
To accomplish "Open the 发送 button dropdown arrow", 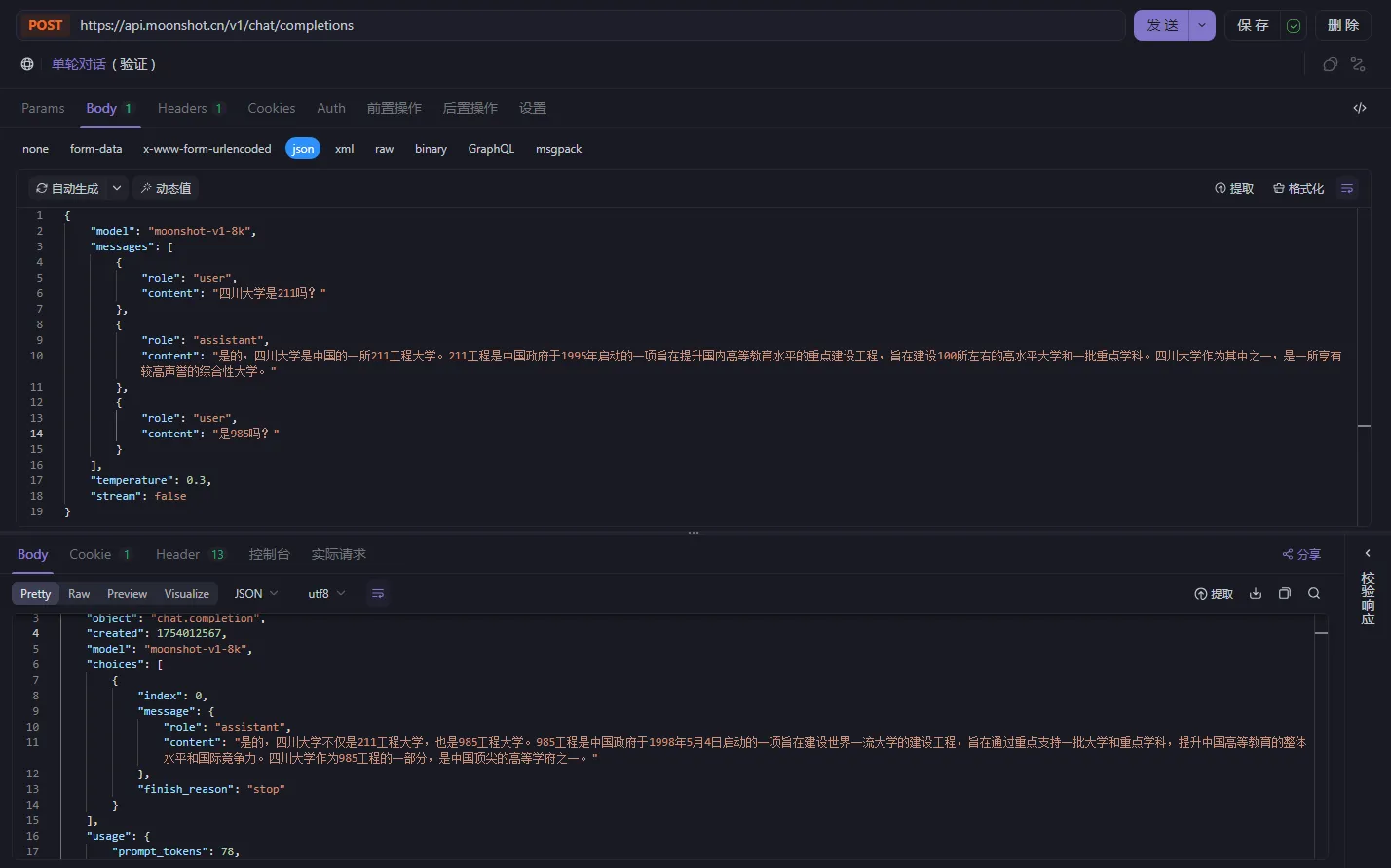I will (x=1202, y=25).
